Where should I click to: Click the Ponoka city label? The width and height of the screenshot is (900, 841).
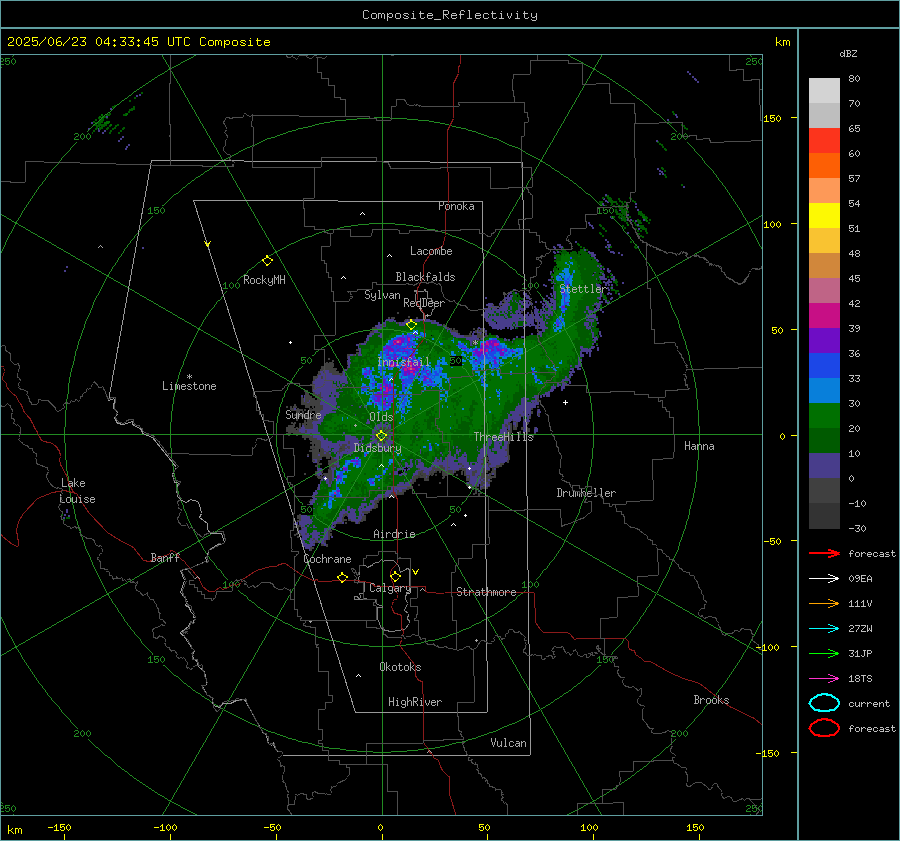pyautogui.click(x=456, y=206)
